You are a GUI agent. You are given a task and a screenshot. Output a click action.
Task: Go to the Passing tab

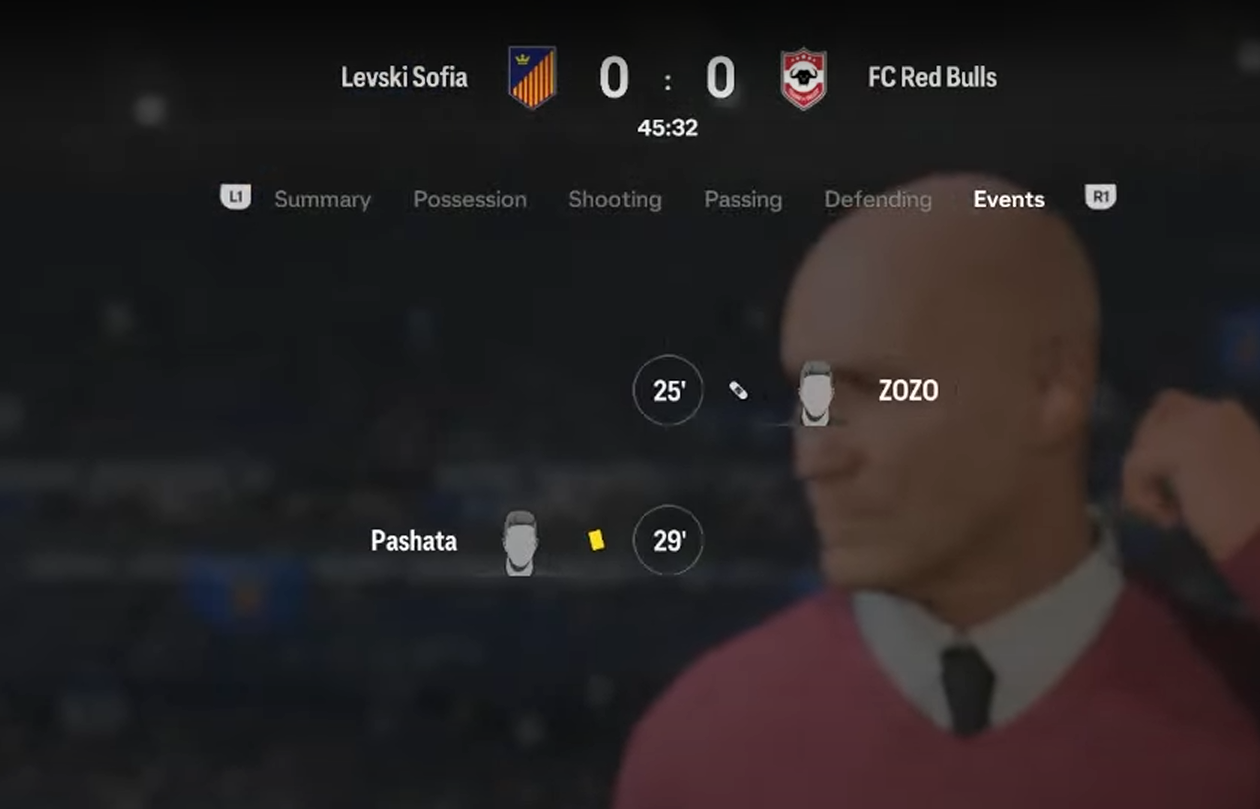743,200
